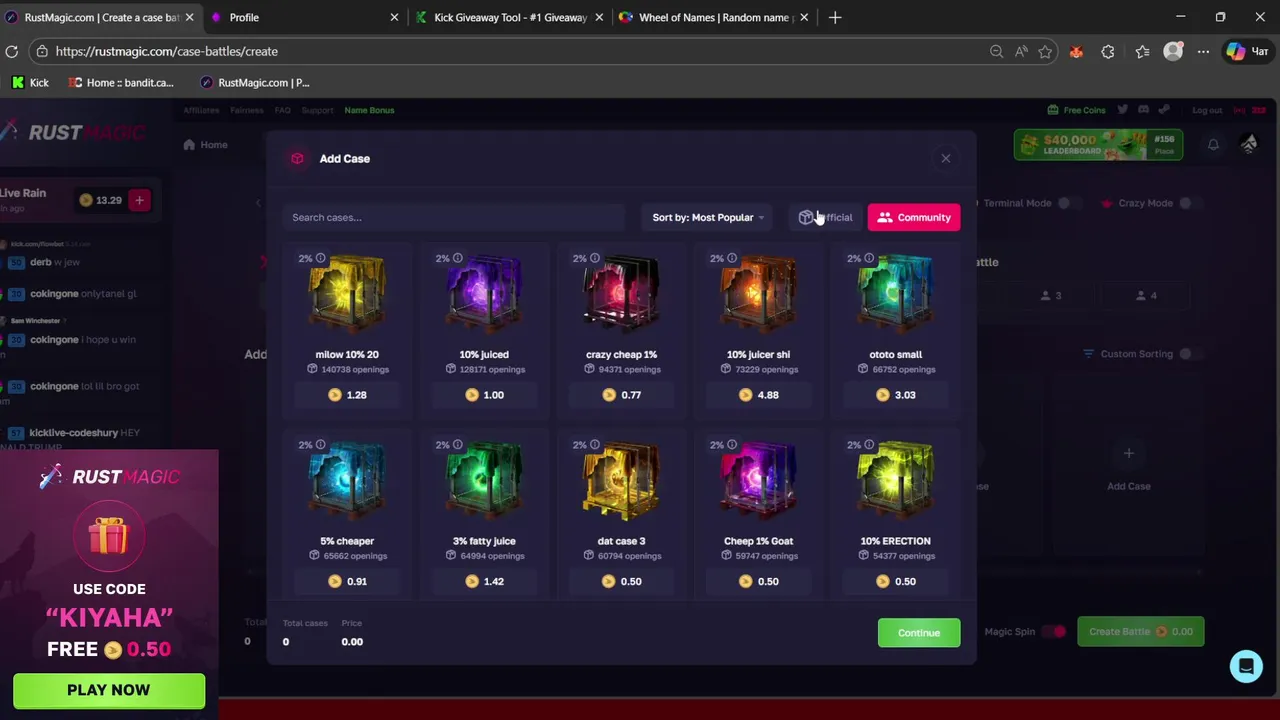Open info icon on ototo small case
This screenshot has height=720, width=1280.
coord(868,258)
